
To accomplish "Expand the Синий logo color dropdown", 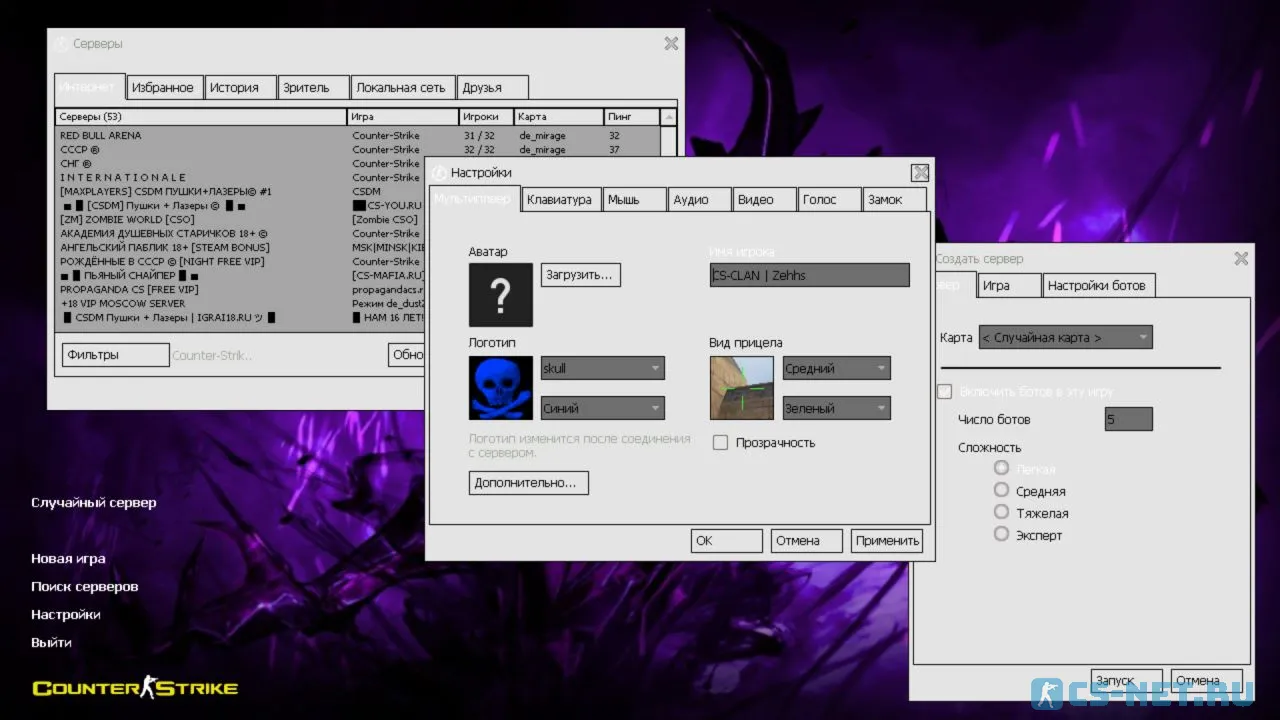I will (x=602, y=408).
